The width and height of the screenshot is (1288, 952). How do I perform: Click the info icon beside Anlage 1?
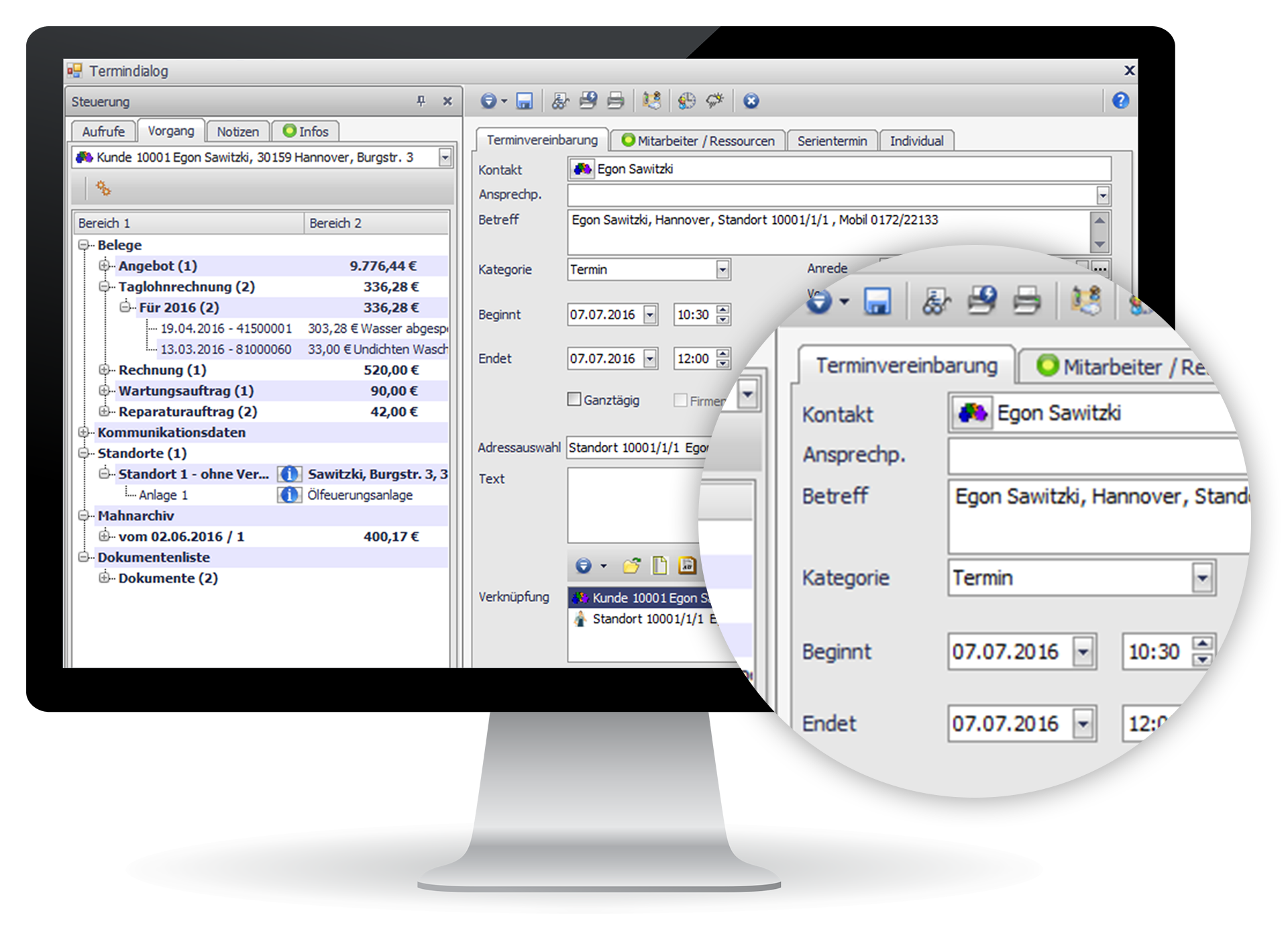pyautogui.click(x=289, y=495)
